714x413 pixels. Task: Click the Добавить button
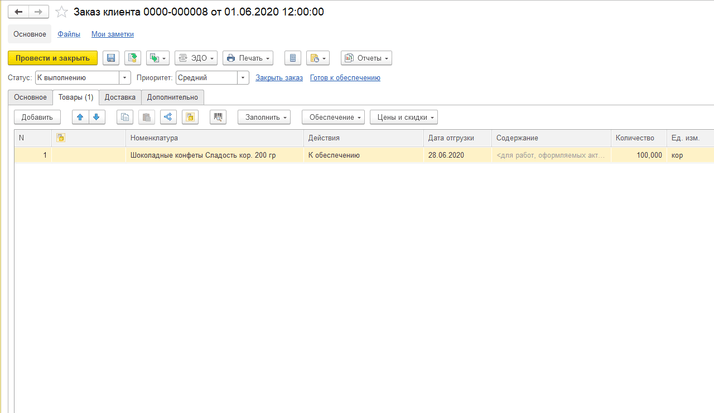[x=37, y=117]
